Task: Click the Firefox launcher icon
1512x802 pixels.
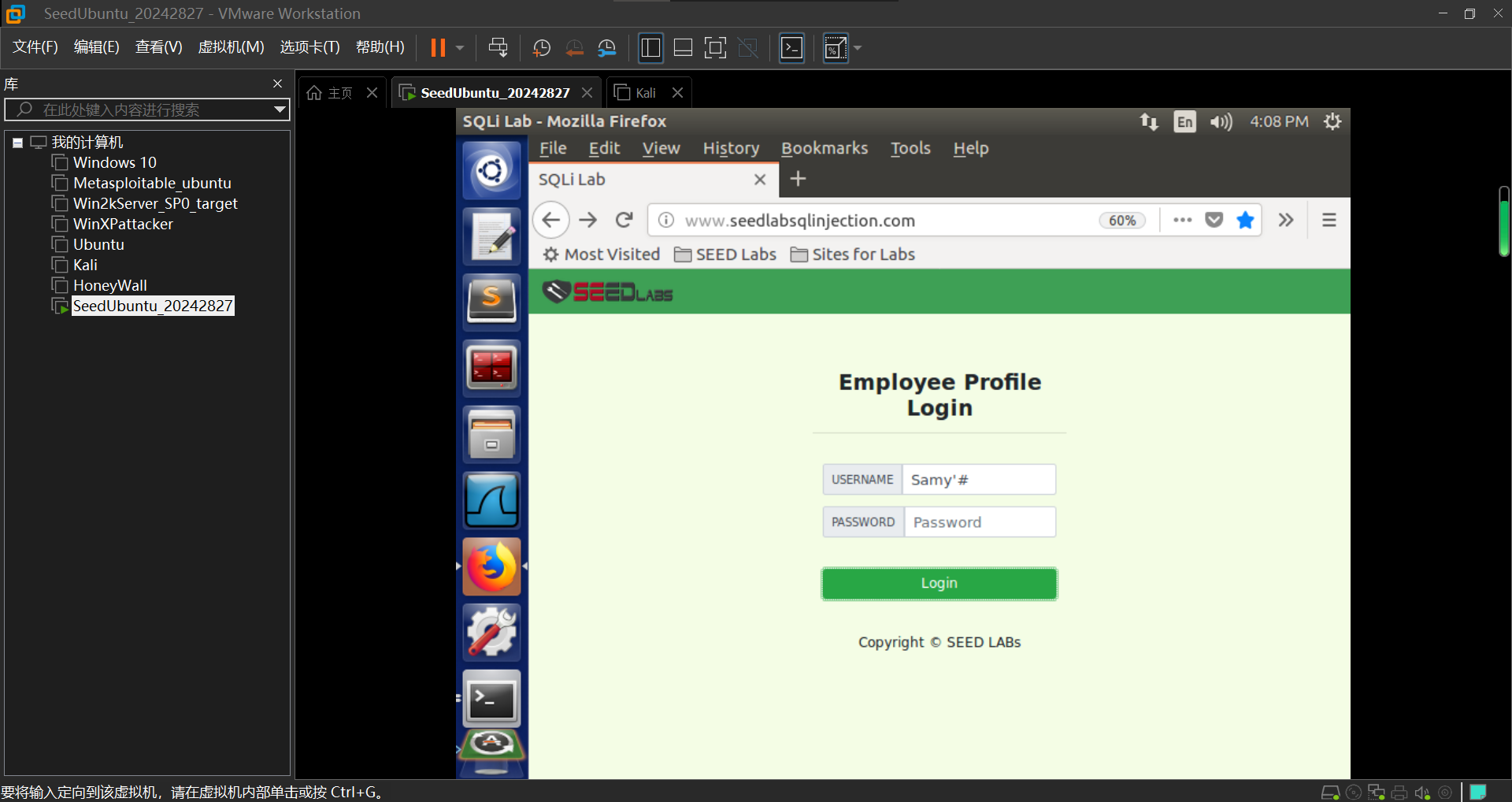Action: click(x=491, y=567)
